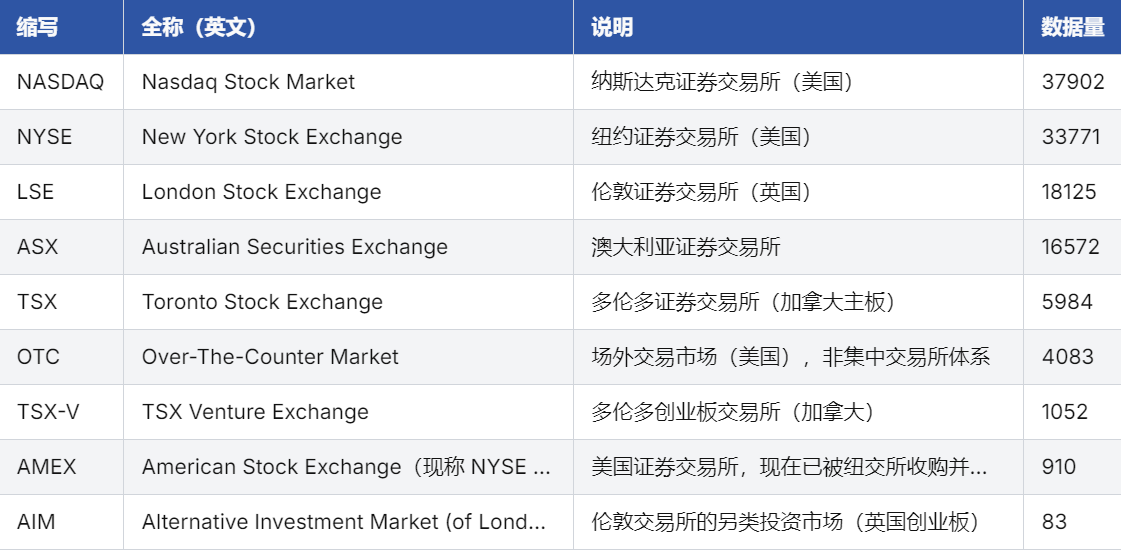Select the TSX-V abbreviation cell

pyautogui.click(x=49, y=412)
